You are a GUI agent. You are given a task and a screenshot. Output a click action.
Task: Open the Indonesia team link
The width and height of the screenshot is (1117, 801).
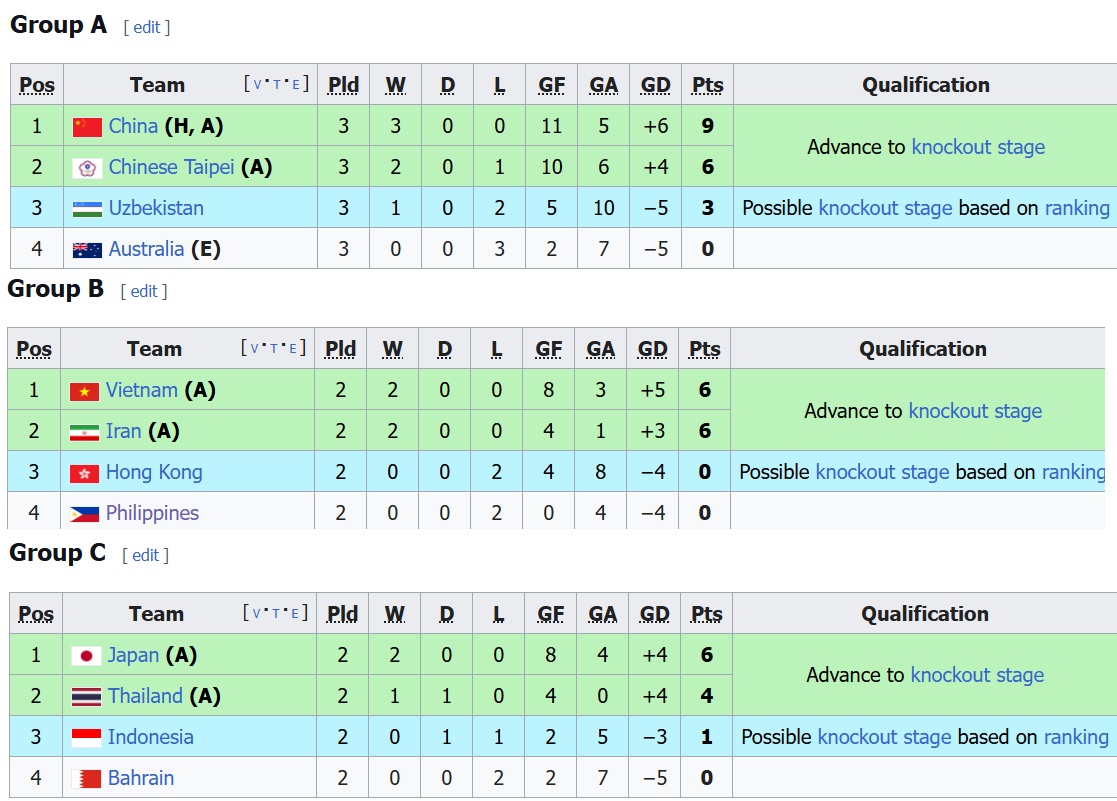(x=150, y=737)
